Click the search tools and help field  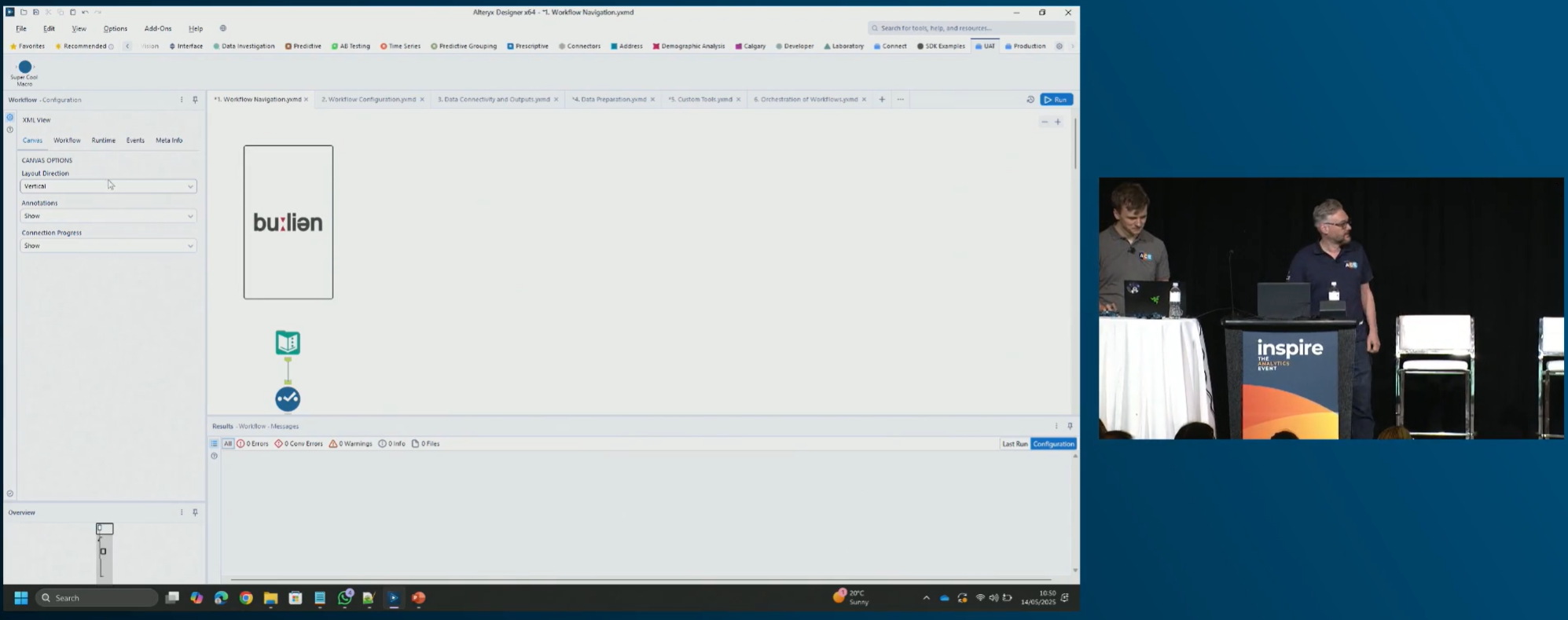click(x=971, y=28)
